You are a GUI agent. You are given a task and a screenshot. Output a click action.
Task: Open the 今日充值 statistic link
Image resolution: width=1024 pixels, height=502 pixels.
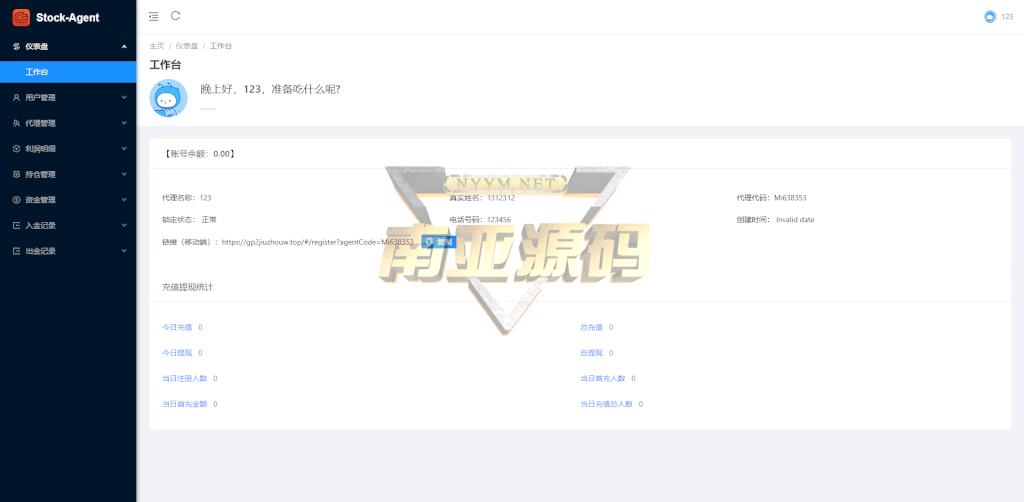click(177, 327)
